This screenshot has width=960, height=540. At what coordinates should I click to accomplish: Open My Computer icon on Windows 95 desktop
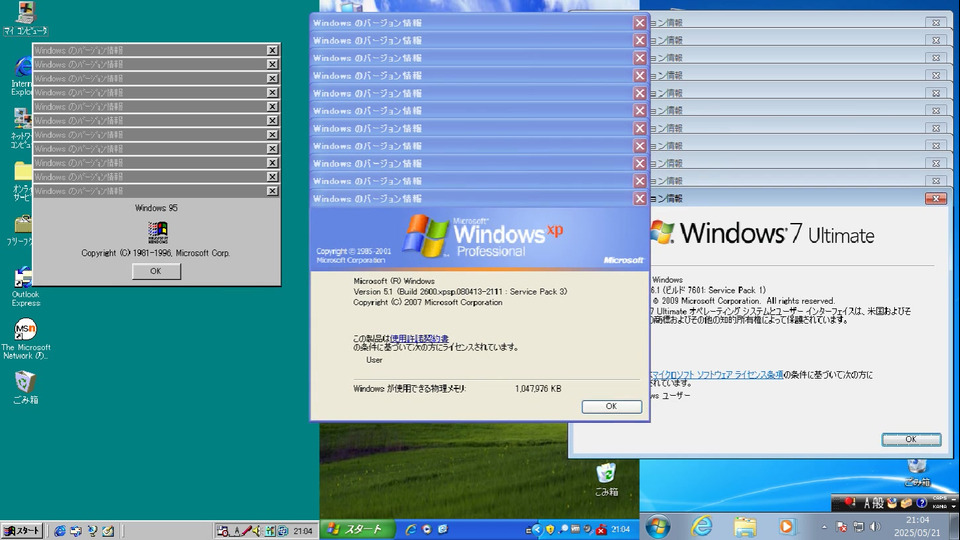[x=25, y=18]
